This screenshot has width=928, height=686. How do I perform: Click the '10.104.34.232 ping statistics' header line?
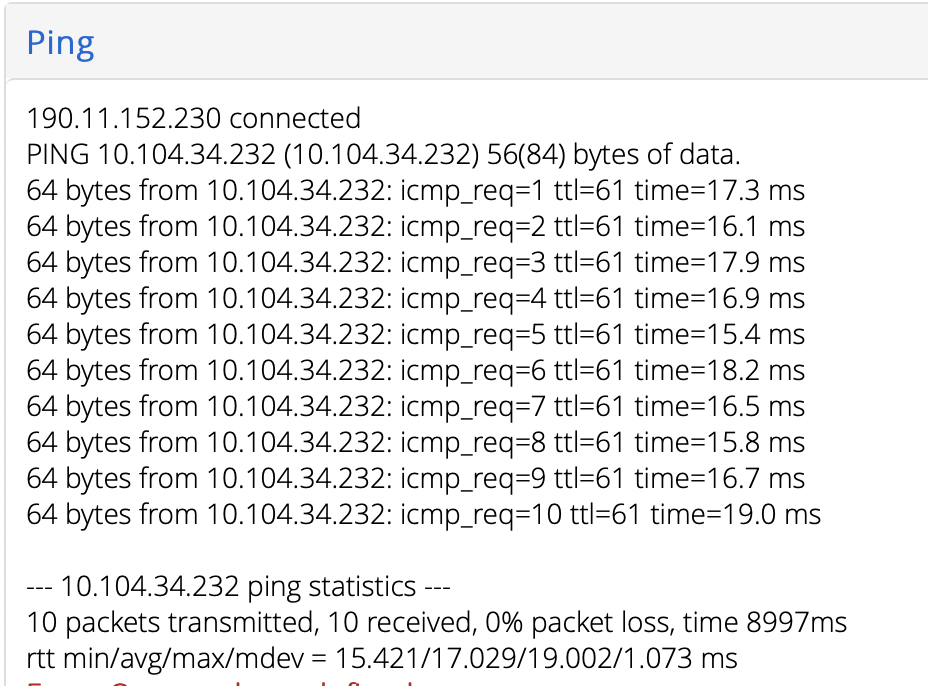tap(239, 587)
